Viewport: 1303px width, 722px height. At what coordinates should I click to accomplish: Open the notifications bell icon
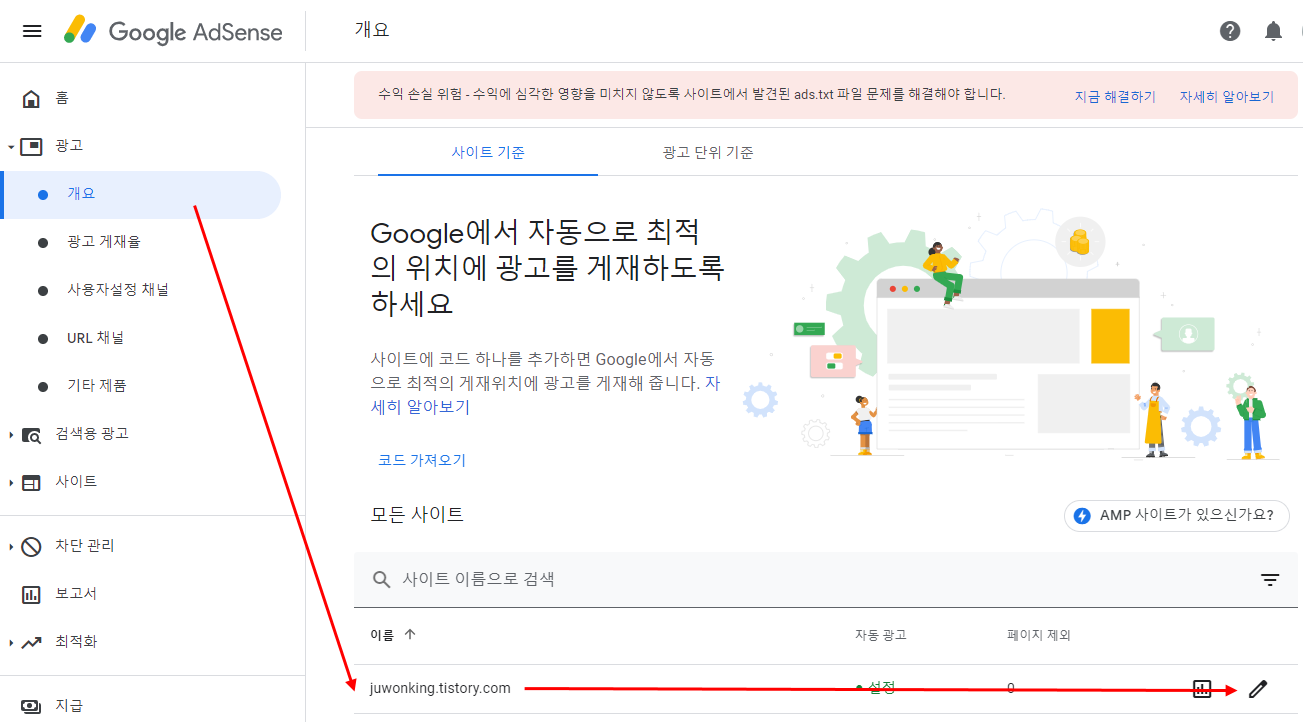click(1273, 31)
